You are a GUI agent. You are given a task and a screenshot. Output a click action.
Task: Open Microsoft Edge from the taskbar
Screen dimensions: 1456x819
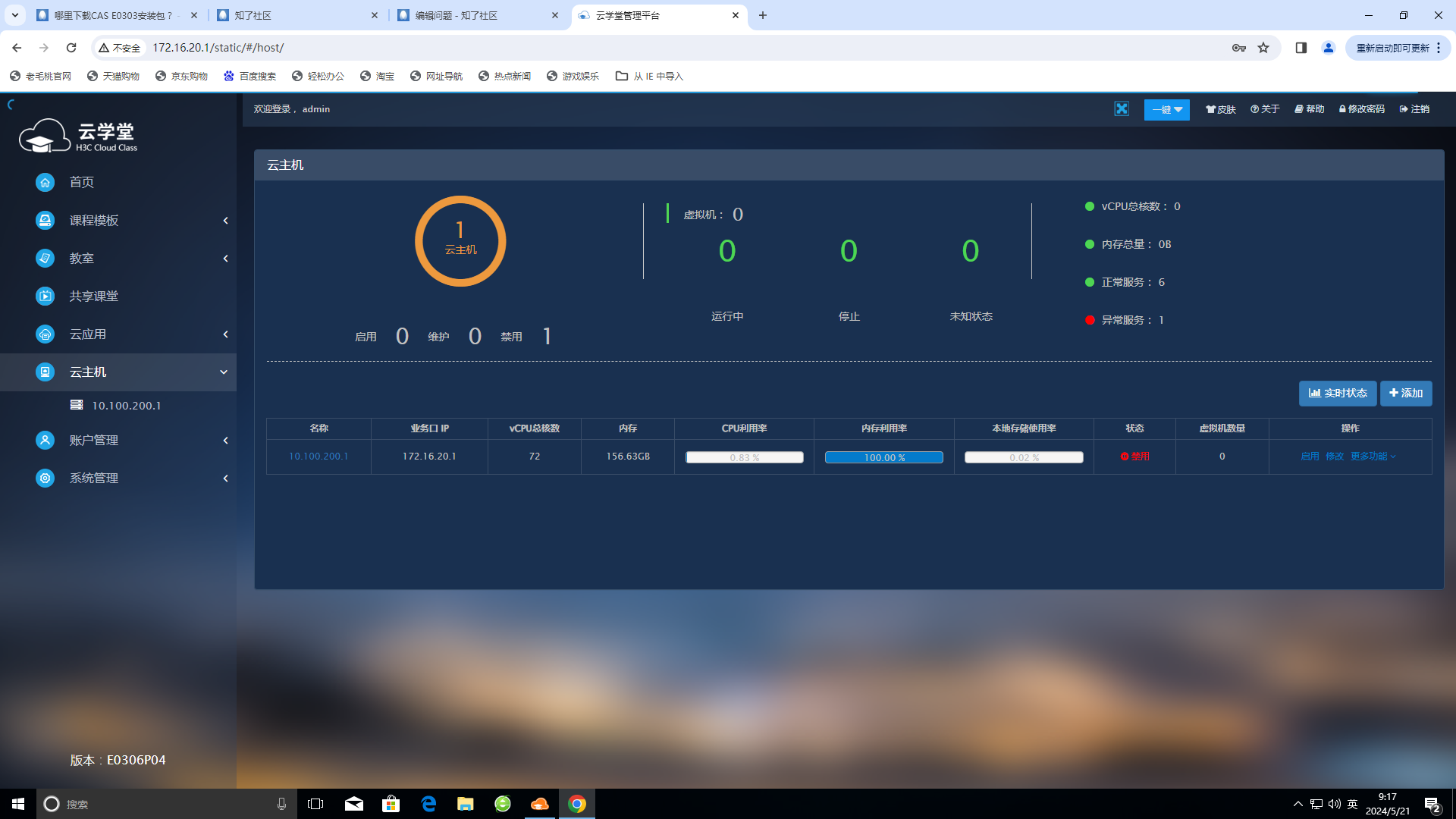tap(428, 804)
